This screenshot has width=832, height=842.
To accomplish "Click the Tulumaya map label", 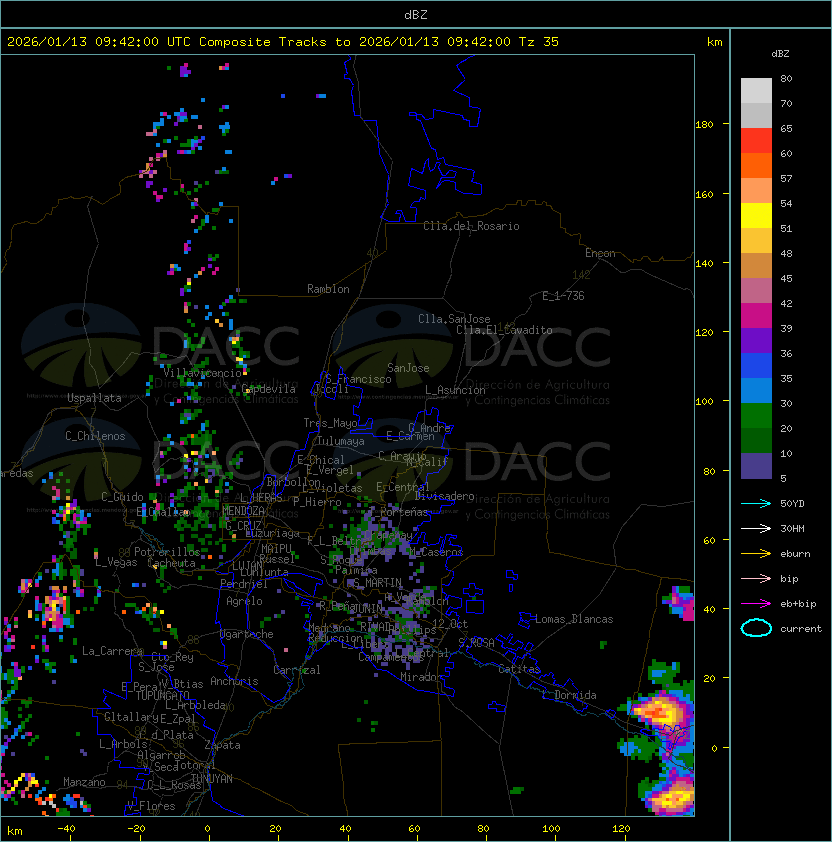I will [x=341, y=441].
